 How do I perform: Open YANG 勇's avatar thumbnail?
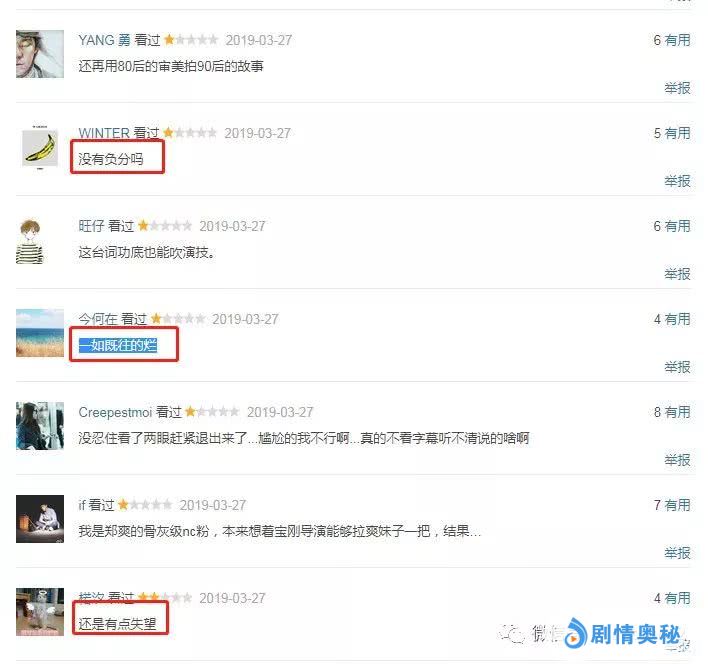click(x=40, y=54)
